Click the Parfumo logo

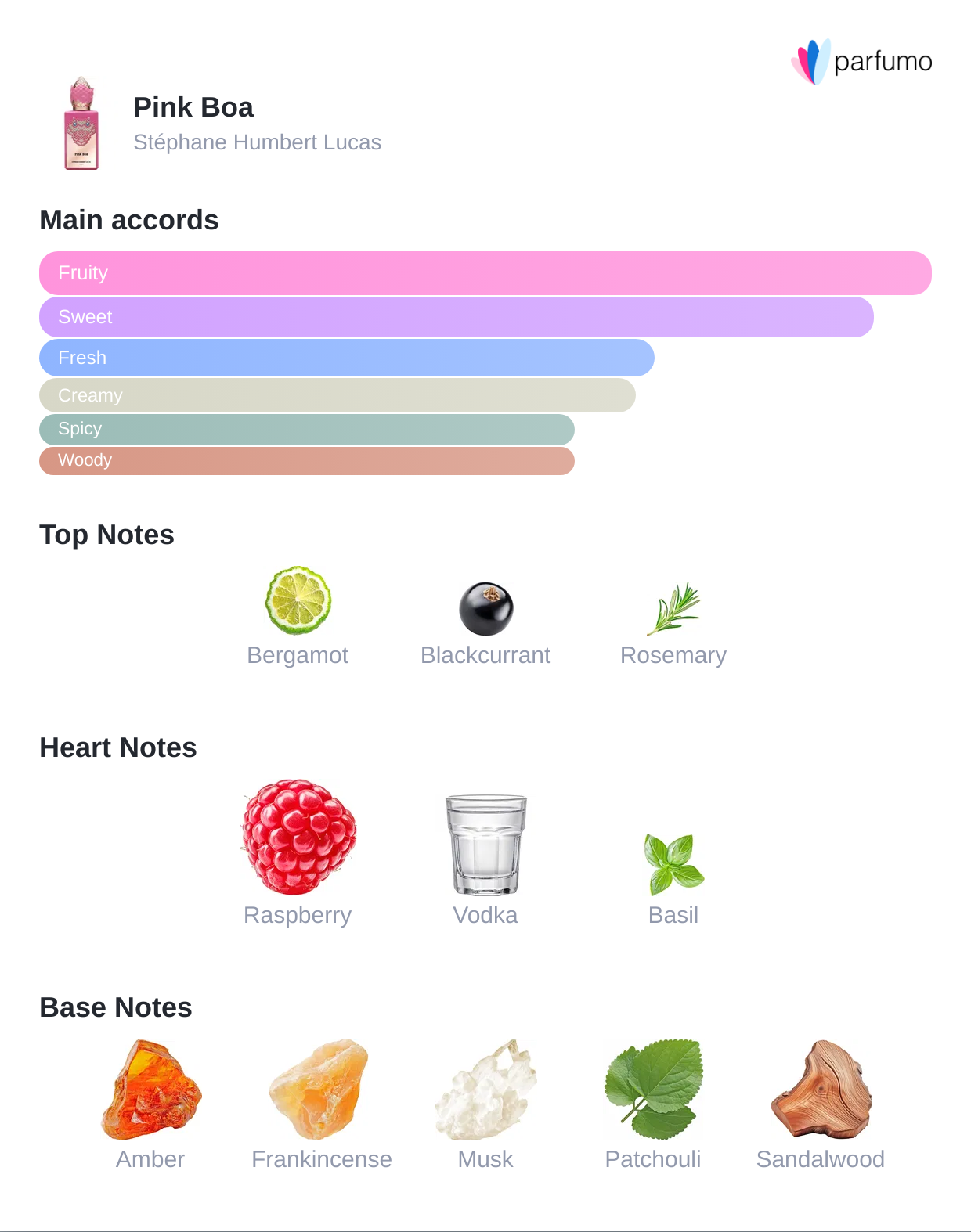(861, 61)
